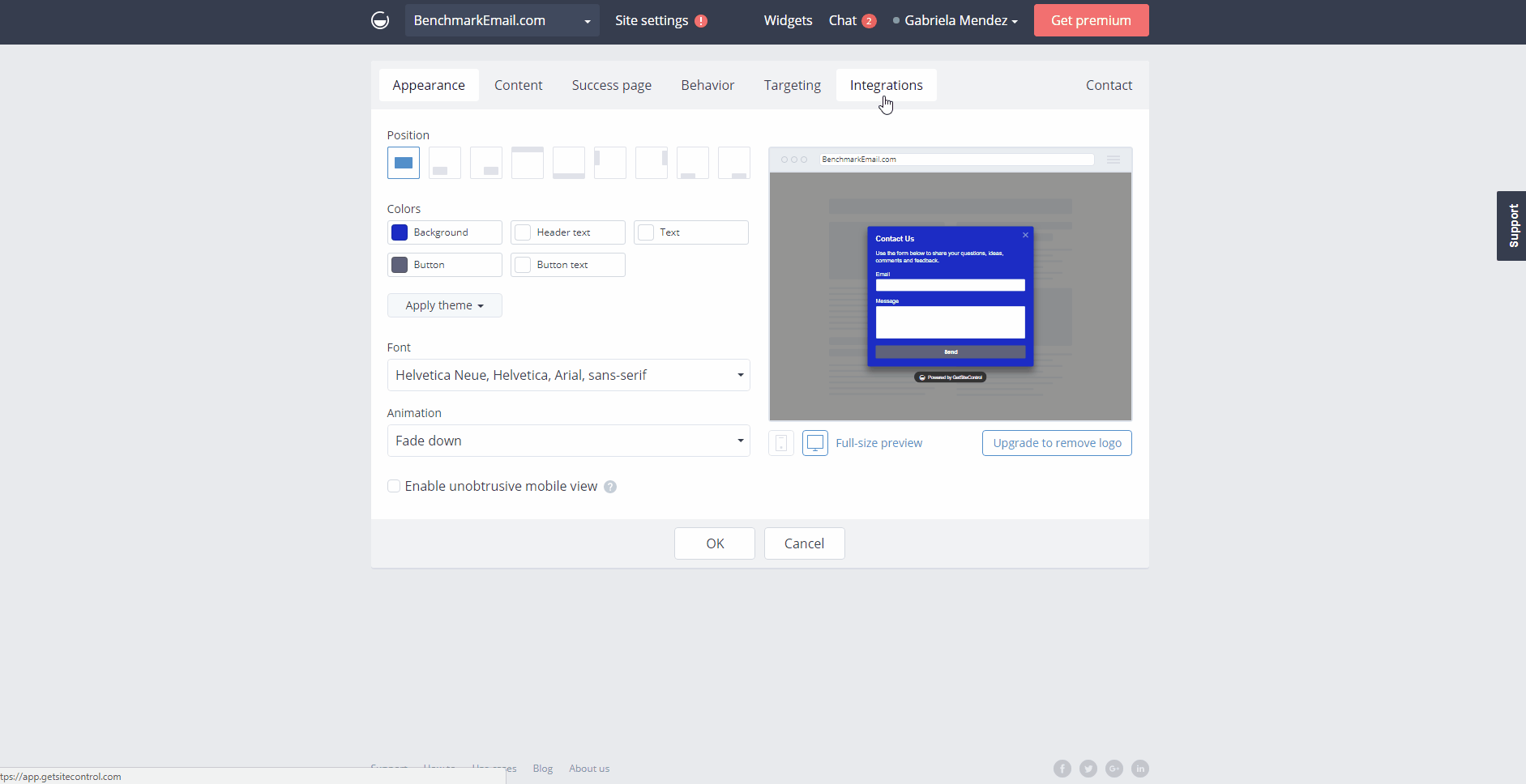The image size is (1526, 784).
Task: Change the Background color swatch
Action: (x=399, y=232)
